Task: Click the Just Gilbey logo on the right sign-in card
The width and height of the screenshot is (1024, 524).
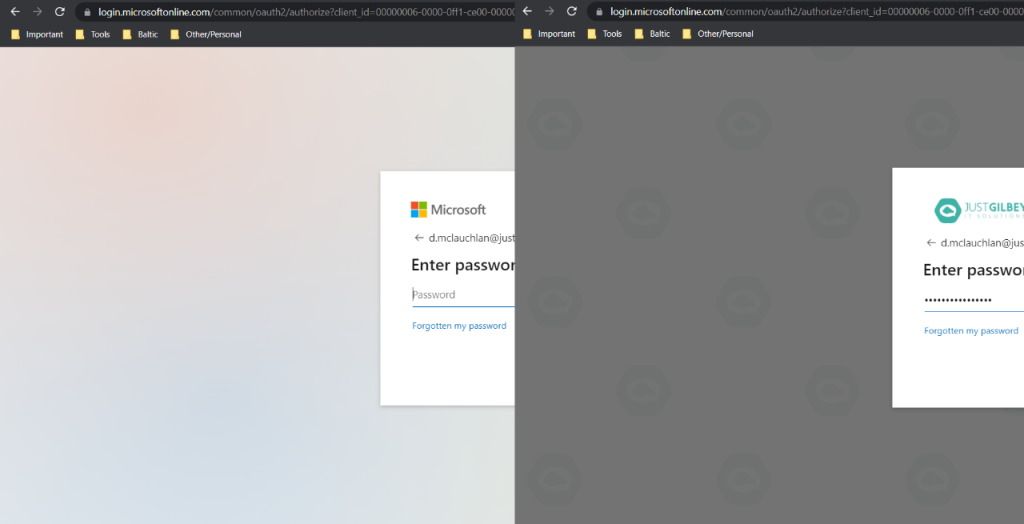Action: pyautogui.click(x=979, y=210)
